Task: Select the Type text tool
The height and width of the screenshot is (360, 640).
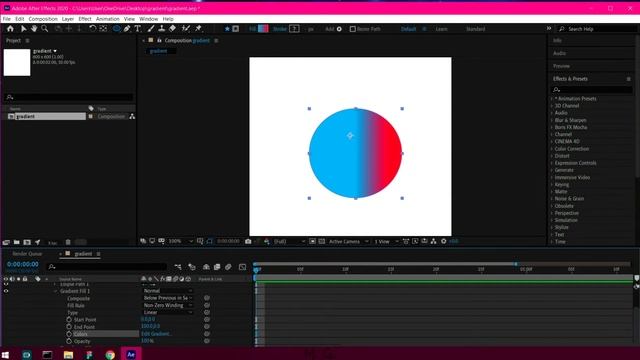Action: (138, 29)
